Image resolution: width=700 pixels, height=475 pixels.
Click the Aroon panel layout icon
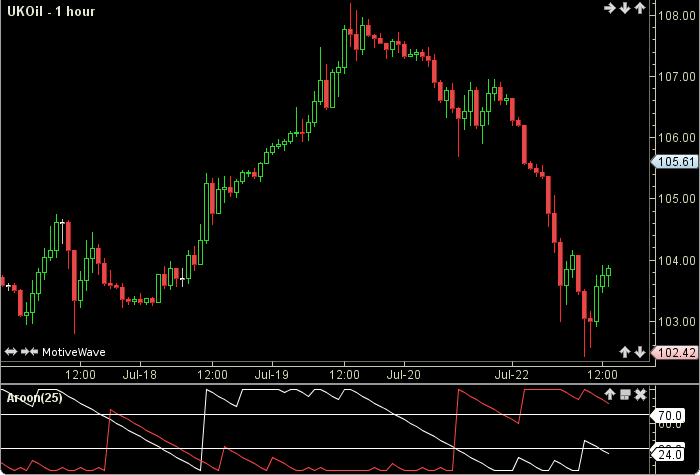pos(625,394)
